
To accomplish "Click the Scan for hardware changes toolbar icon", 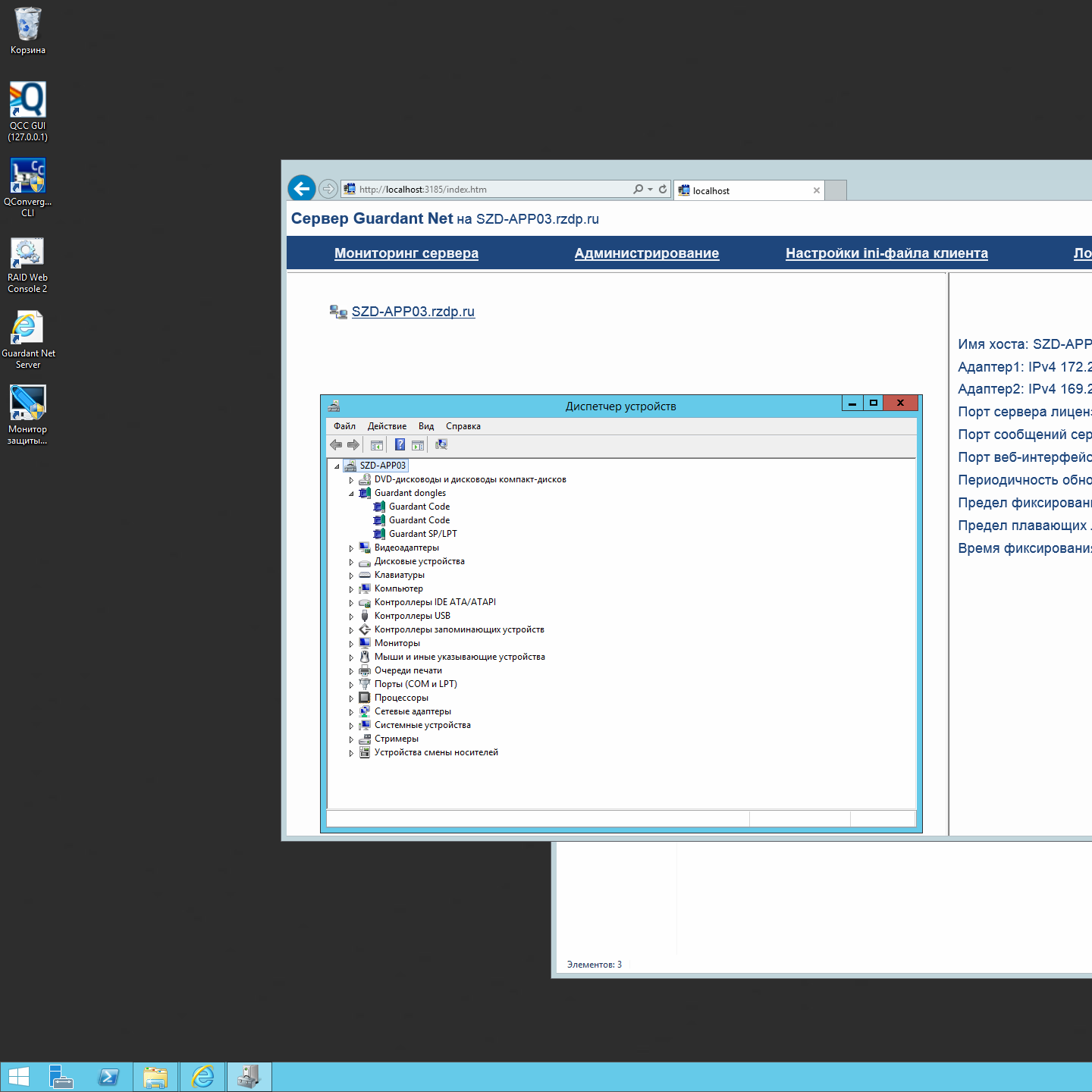I will (441, 445).
